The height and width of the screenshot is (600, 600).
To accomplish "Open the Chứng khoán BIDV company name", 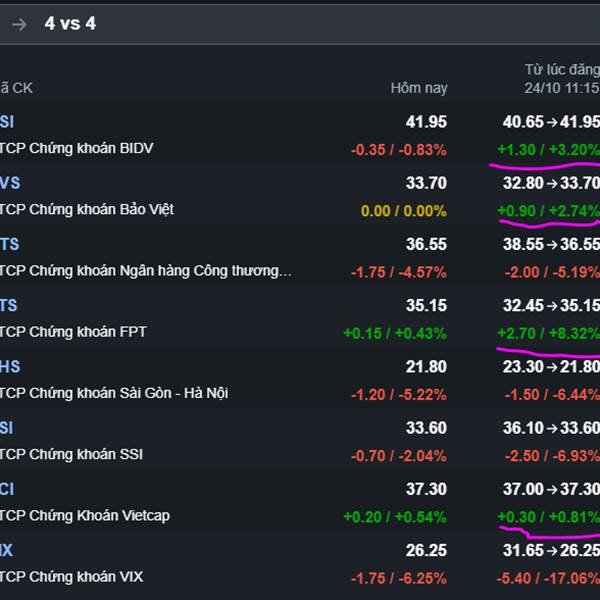I will click(77, 148).
